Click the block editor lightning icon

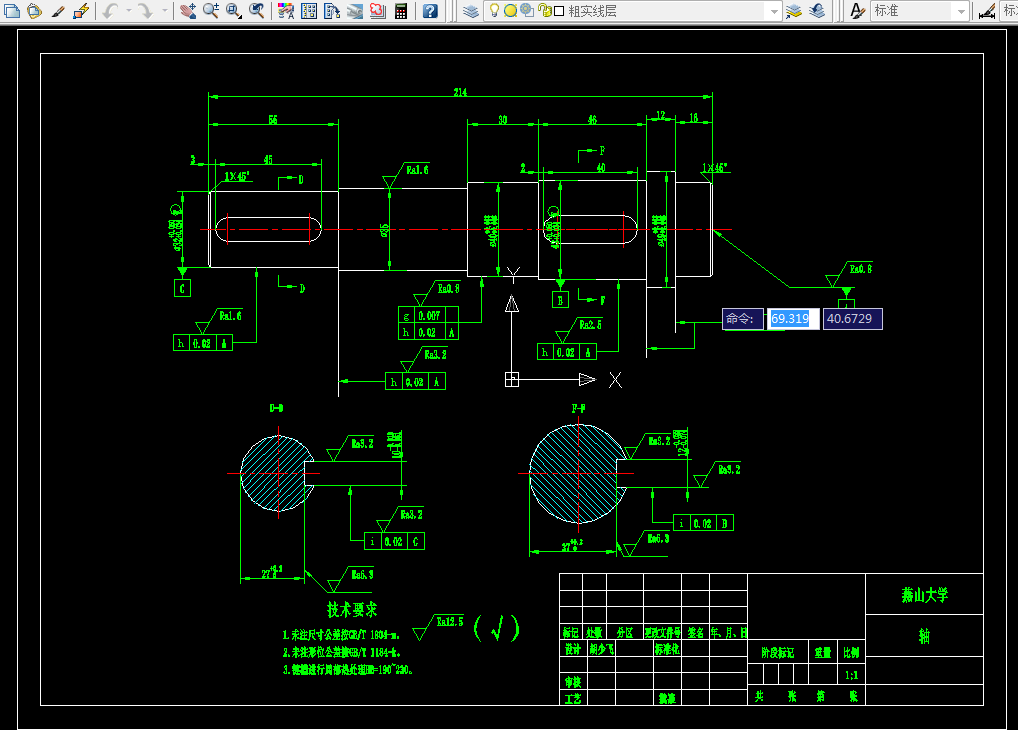point(81,10)
